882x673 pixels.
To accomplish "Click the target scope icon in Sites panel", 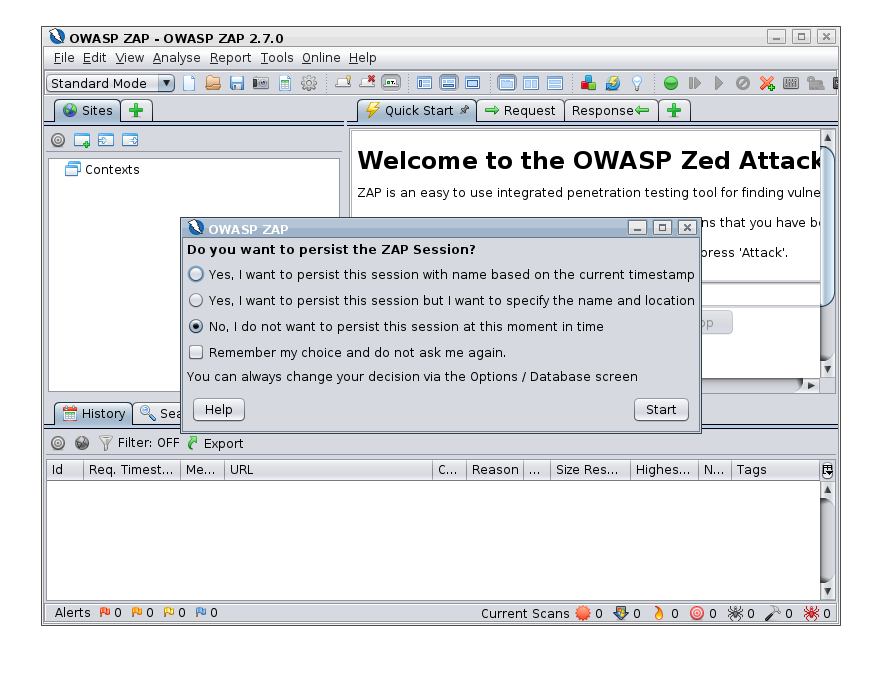I will click(58, 140).
